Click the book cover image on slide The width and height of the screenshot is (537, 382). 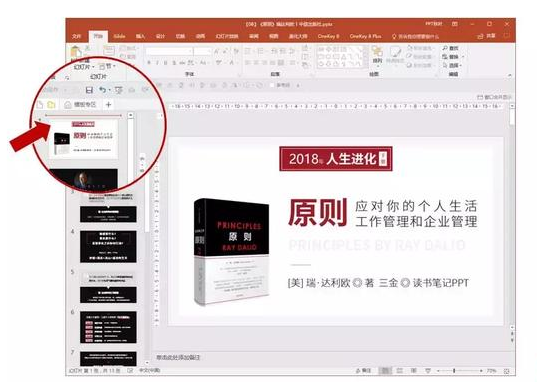(x=232, y=252)
